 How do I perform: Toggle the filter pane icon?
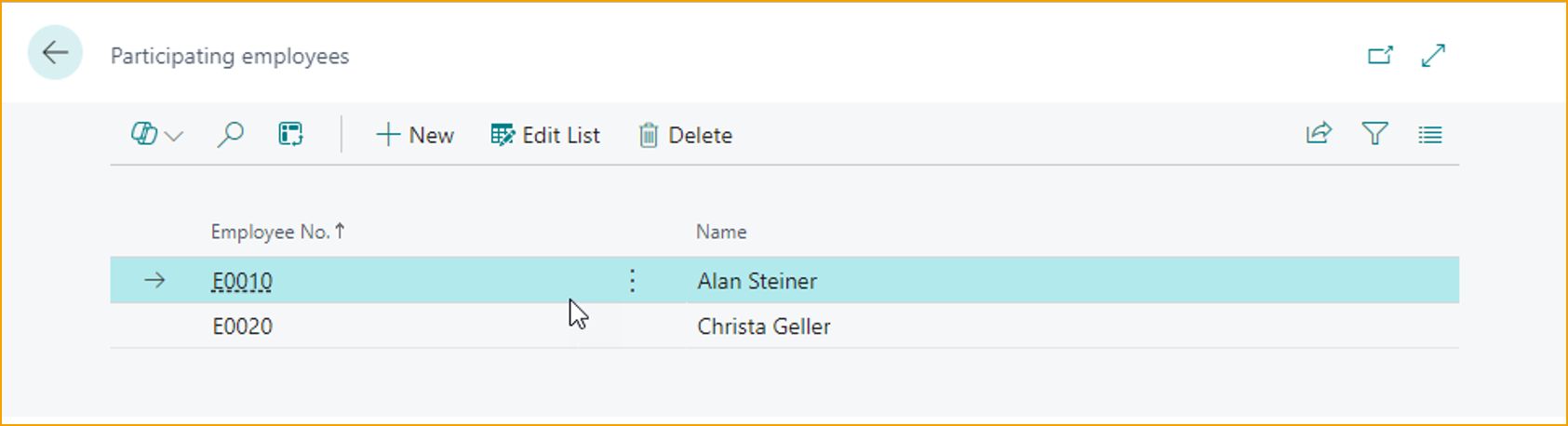point(1374,134)
